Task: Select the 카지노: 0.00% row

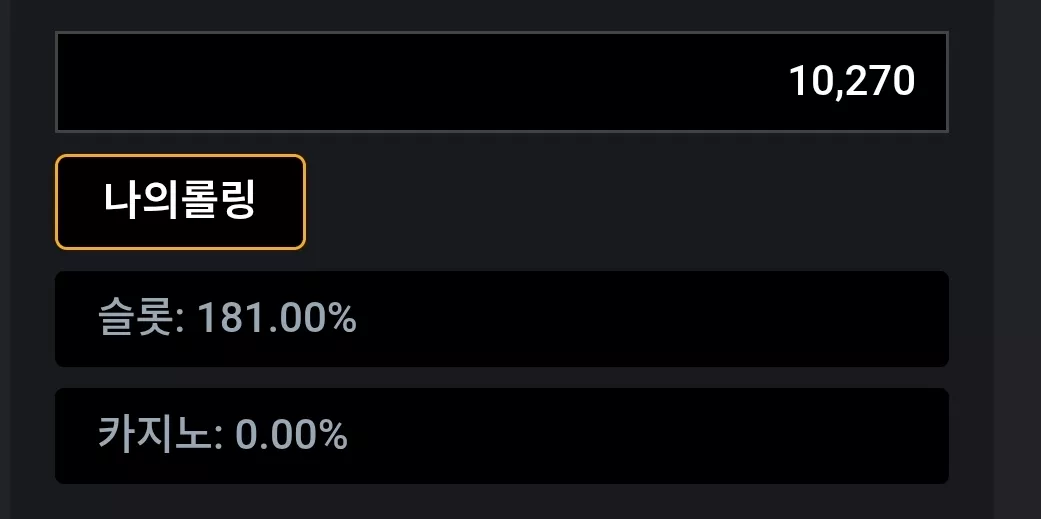Action: [502, 436]
